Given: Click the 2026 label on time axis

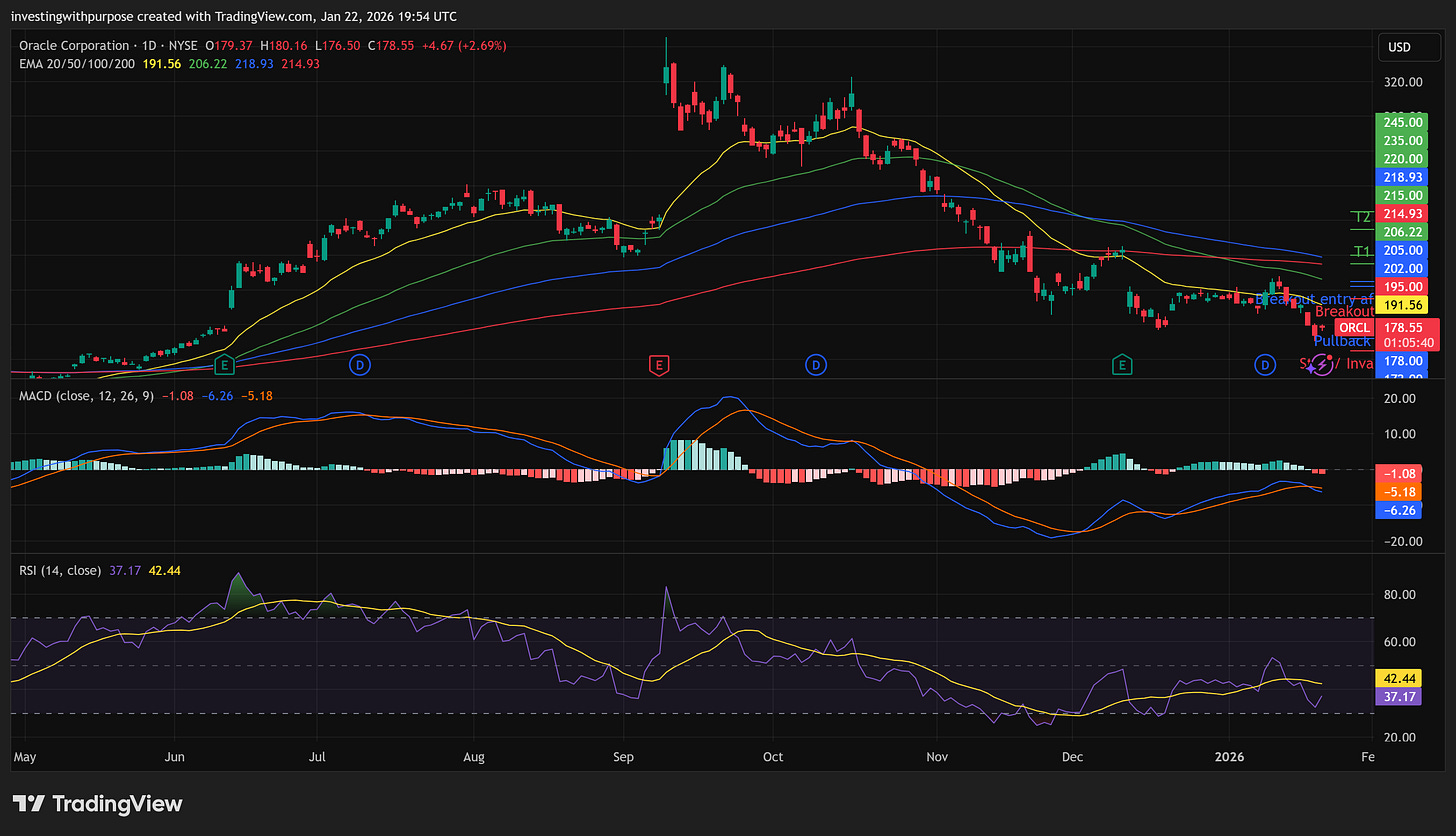Looking at the screenshot, I should click(1230, 757).
